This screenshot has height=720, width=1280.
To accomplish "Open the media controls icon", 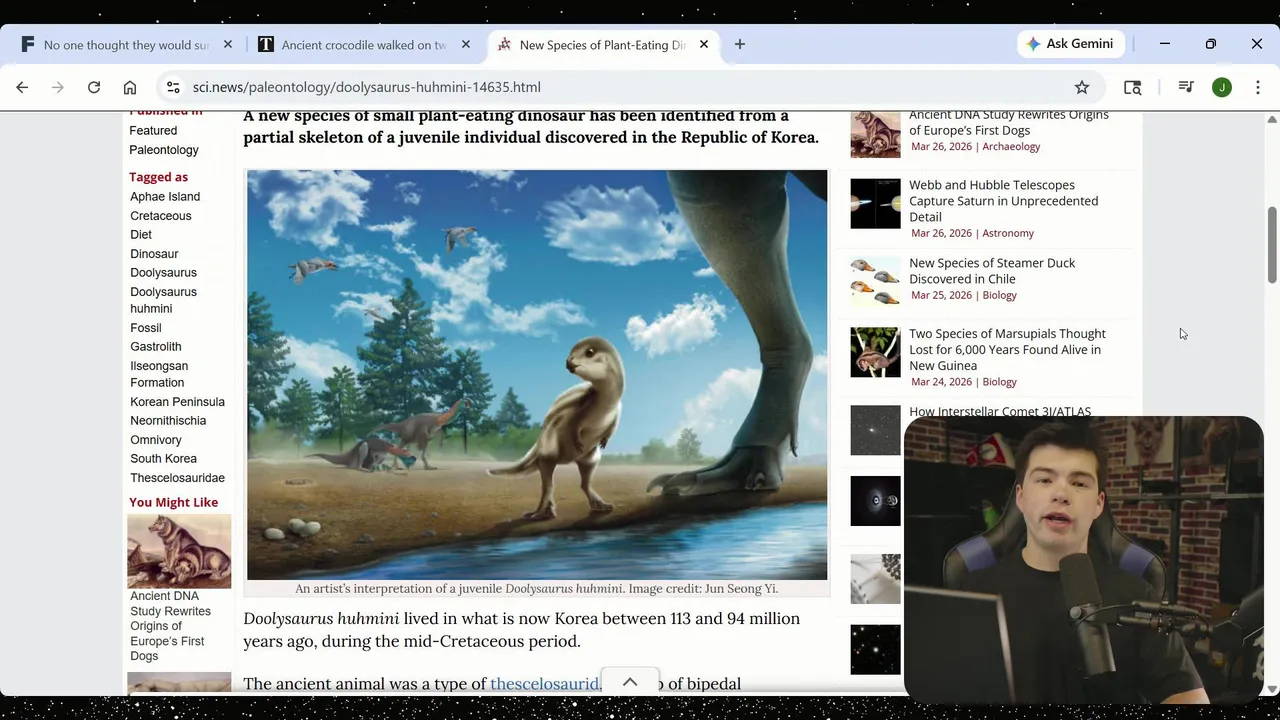I will click(1186, 87).
